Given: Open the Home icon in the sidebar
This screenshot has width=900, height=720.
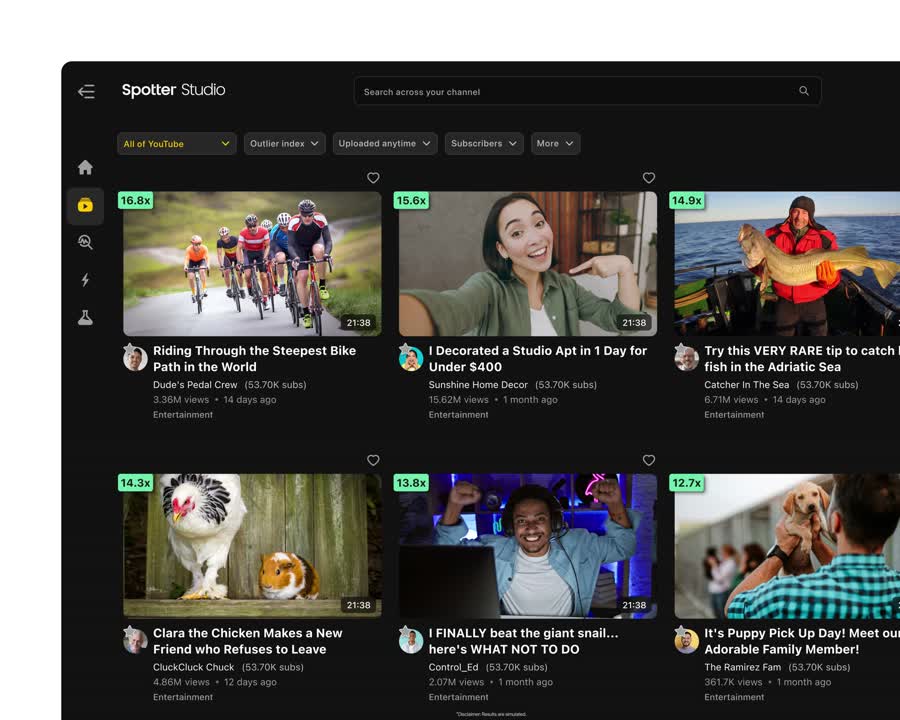Looking at the screenshot, I should [85, 167].
